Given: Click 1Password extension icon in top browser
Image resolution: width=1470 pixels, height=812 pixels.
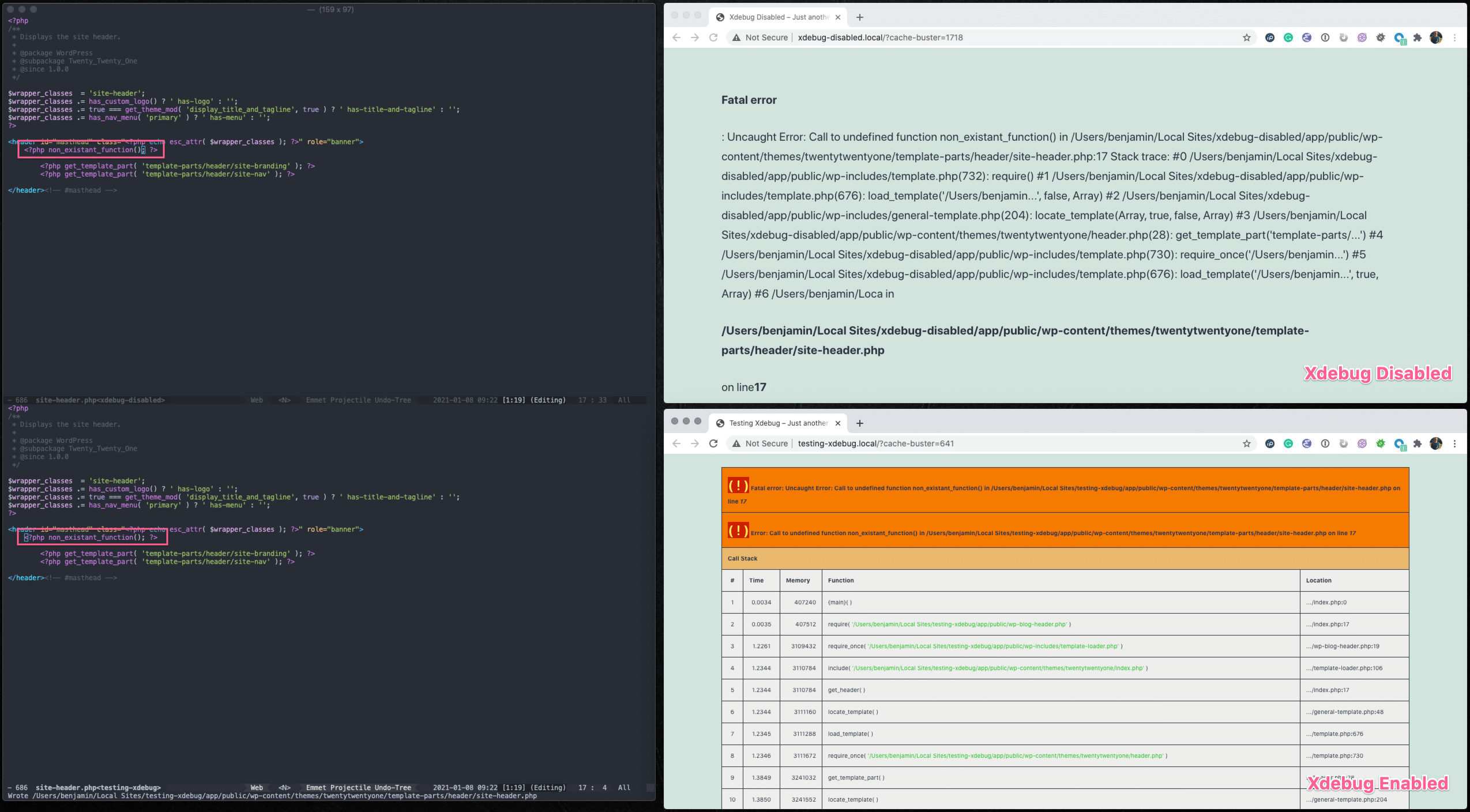Looking at the screenshot, I should pyautogui.click(x=1325, y=37).
